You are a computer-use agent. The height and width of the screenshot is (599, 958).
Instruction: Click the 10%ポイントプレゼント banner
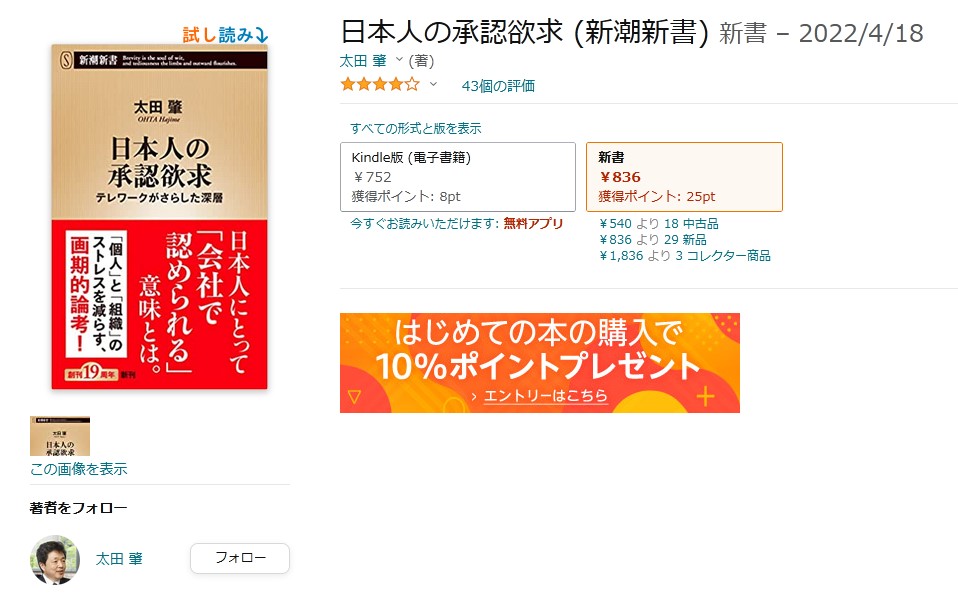click(539, 363)
